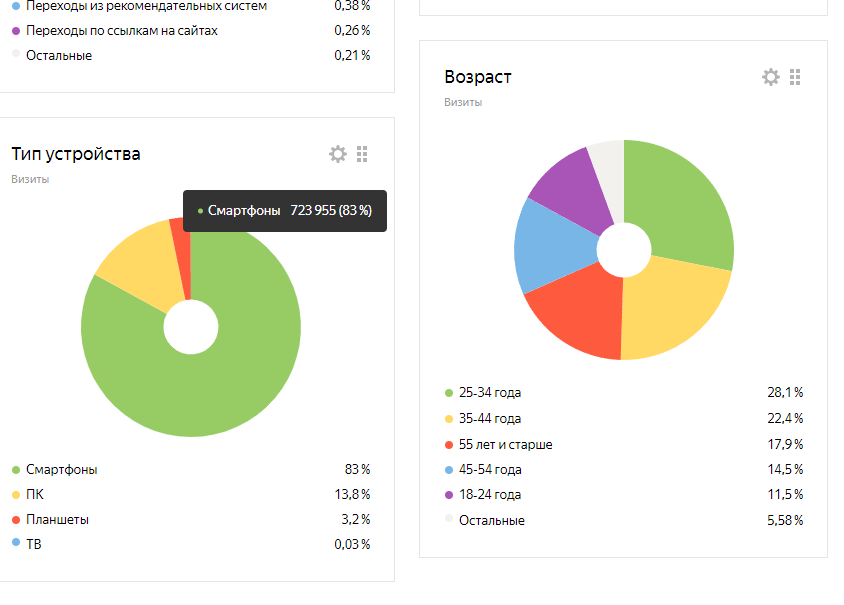Click red Планшеты slice in device chart
The height and width of the screenshot is (605, 844).
[180, 237]
